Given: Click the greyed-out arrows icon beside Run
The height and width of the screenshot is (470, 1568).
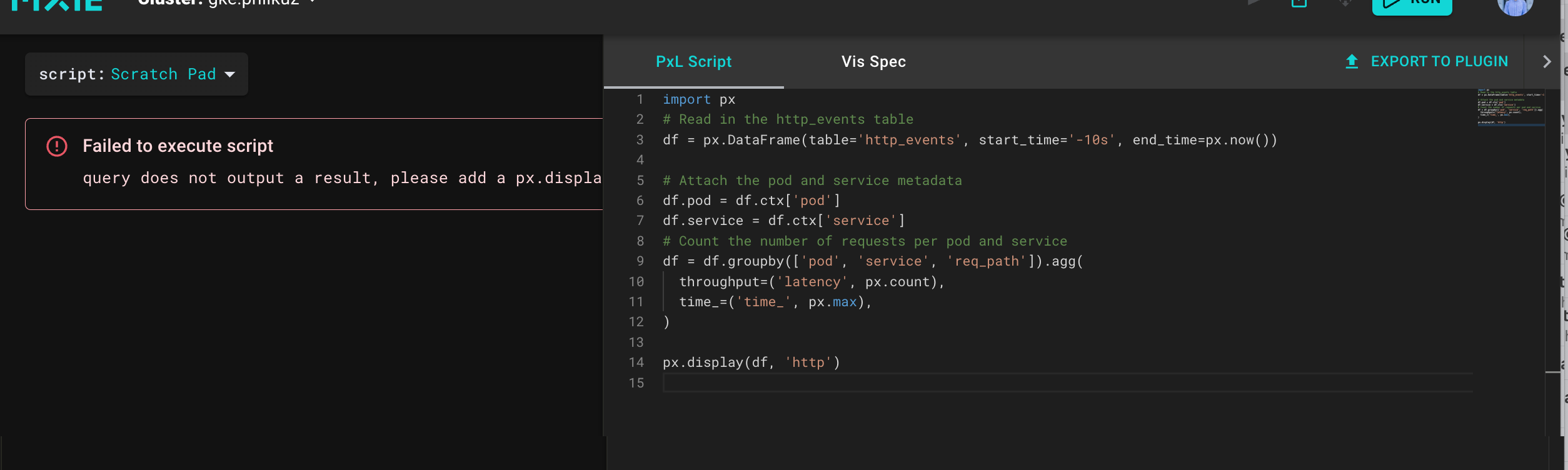Looking at the screenshot, I should [x=1345, y=4].
